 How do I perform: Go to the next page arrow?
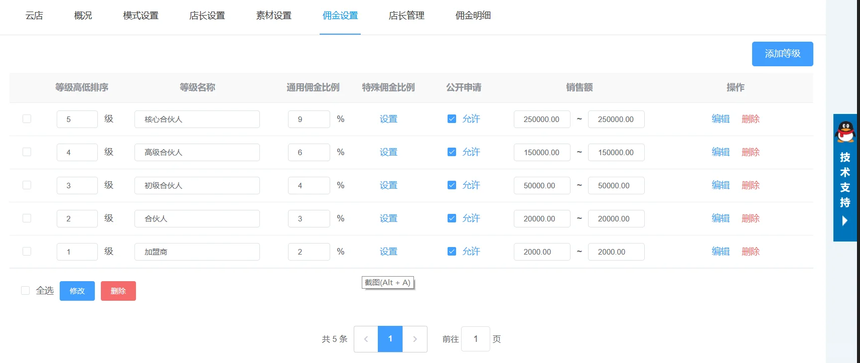click(415, 339)
